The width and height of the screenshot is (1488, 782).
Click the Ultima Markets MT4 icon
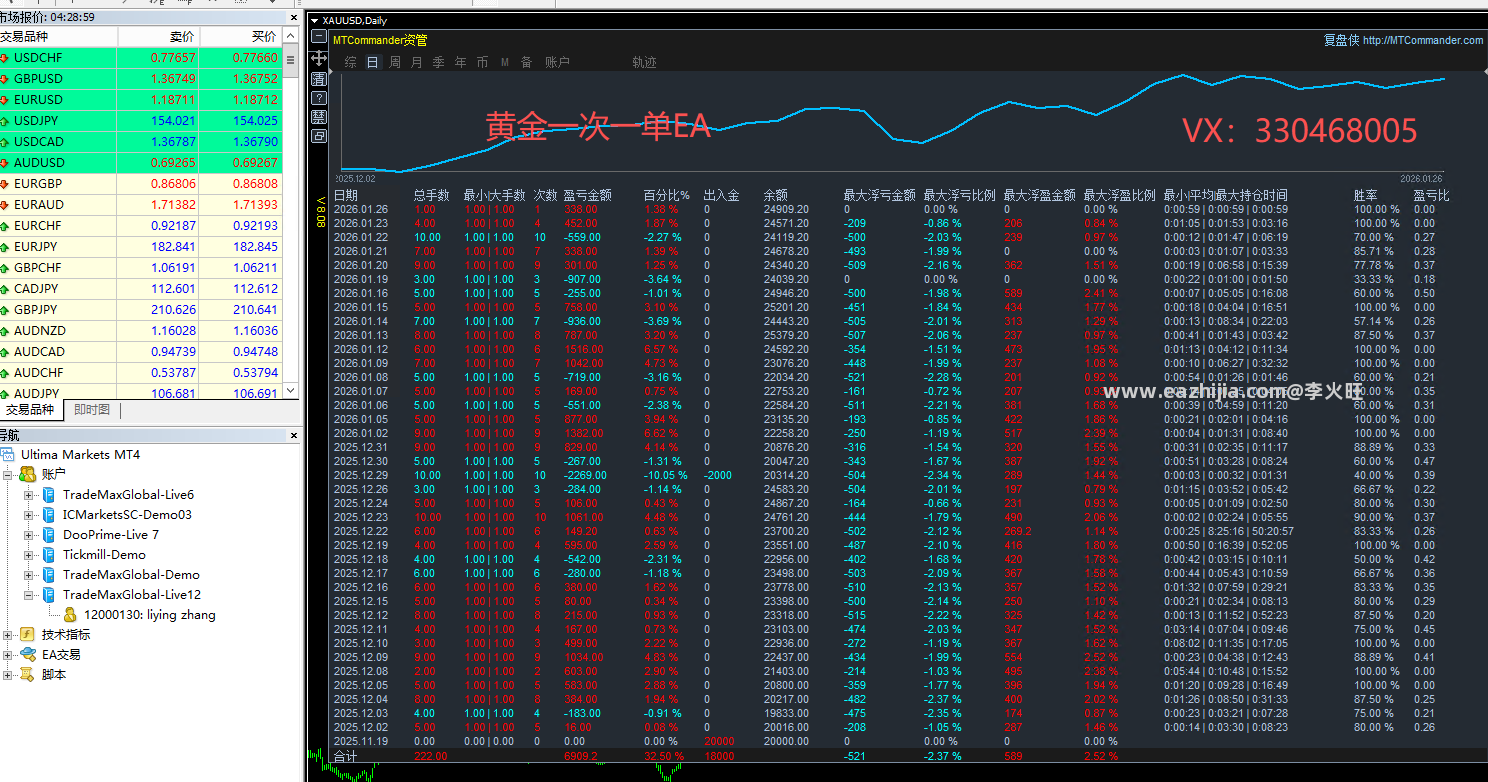click(8, 455)
